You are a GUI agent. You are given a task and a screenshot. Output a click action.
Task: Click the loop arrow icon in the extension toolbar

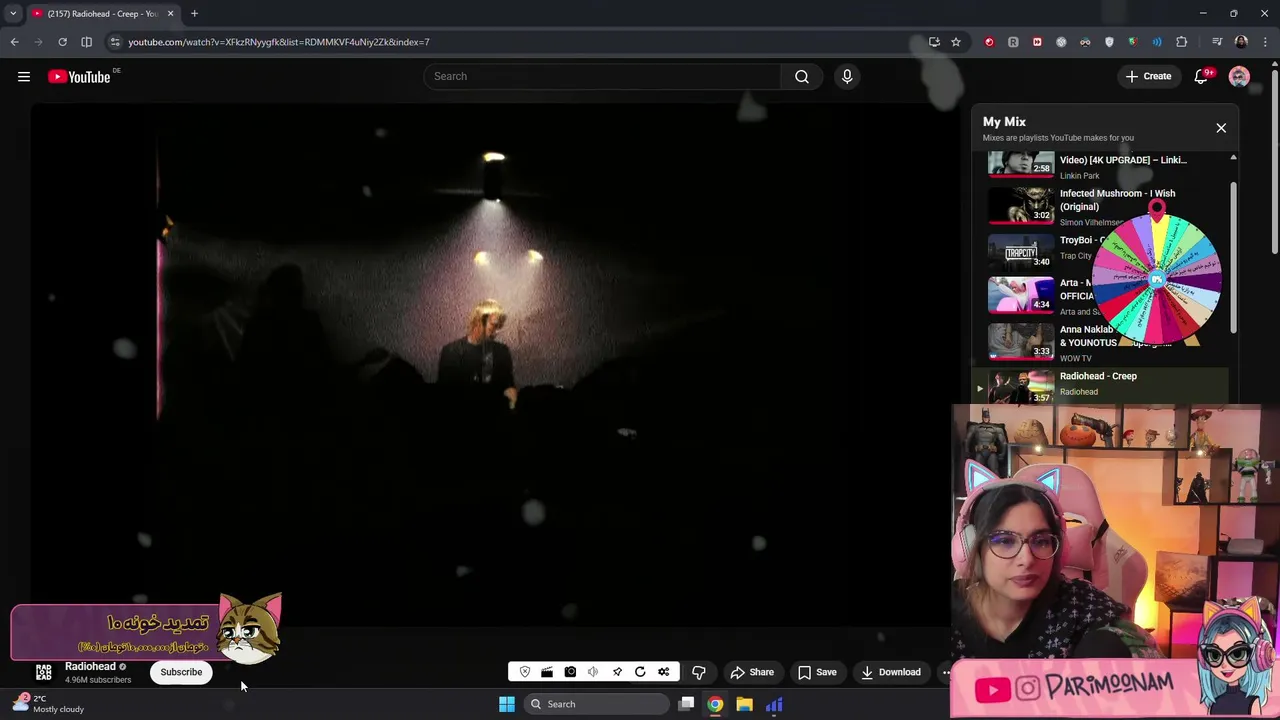[x=640, y=672]
